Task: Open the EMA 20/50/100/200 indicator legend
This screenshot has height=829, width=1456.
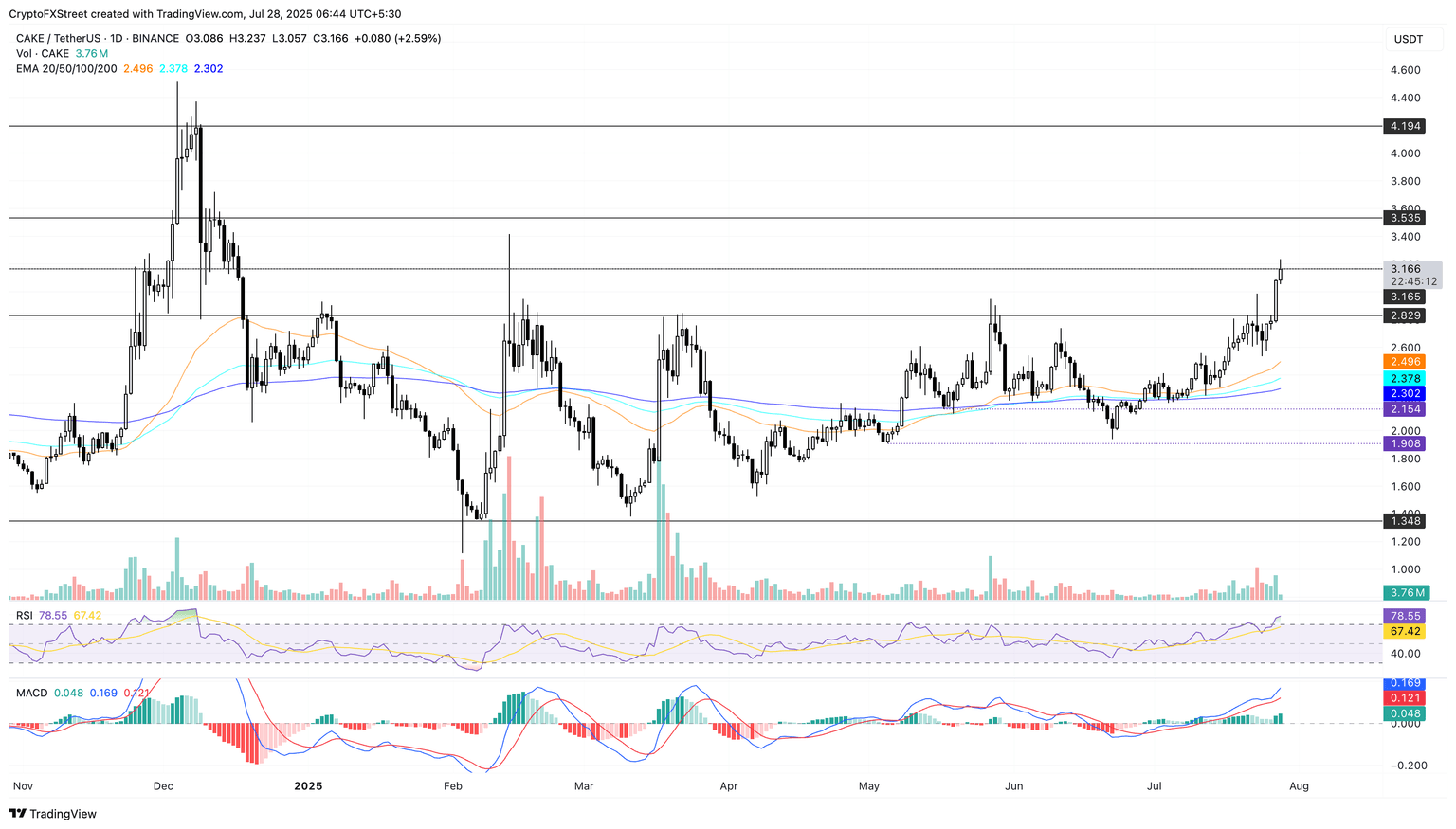Action: tap(66, 68)
